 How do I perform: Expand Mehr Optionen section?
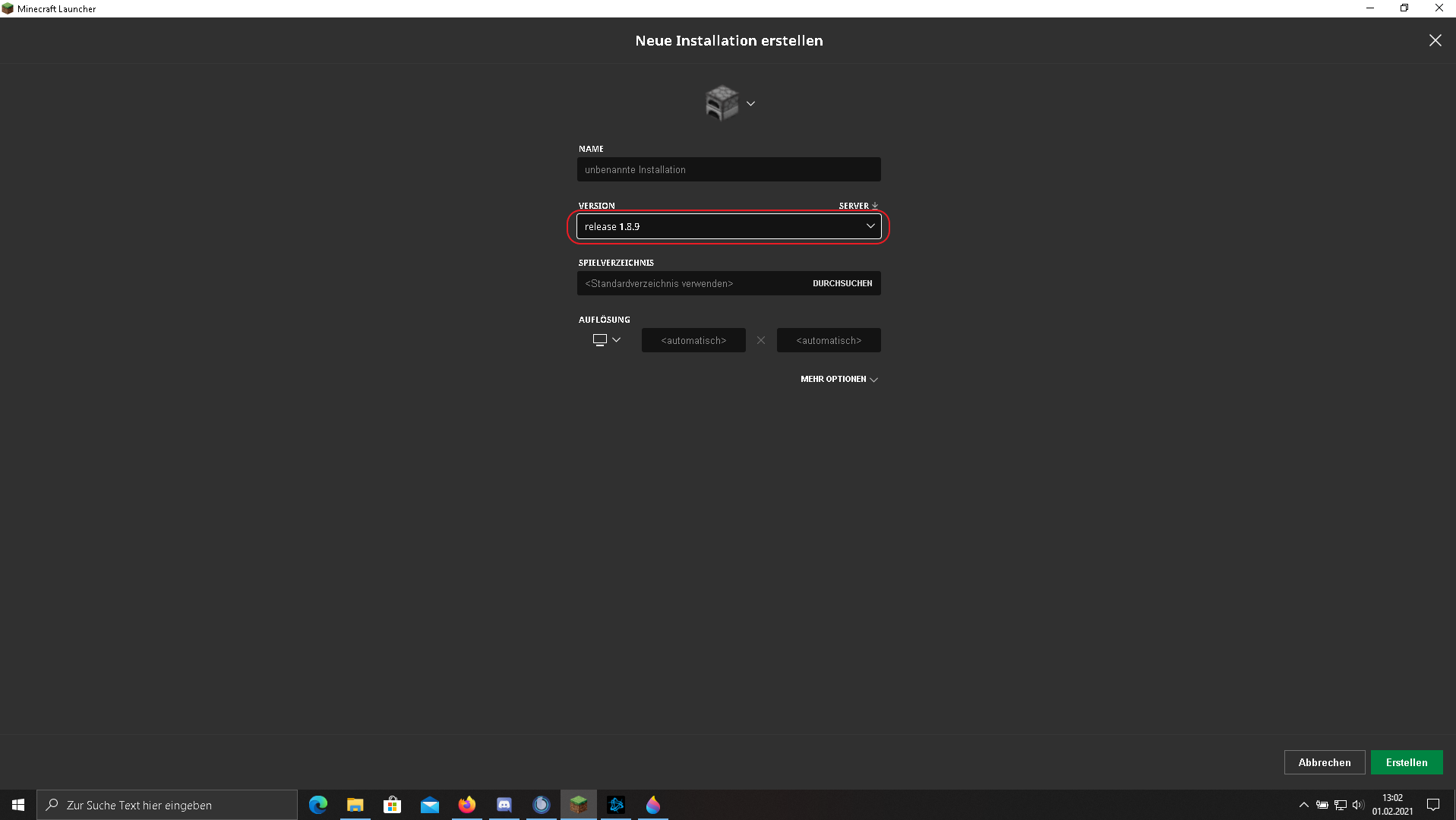(x=839, y=379)
